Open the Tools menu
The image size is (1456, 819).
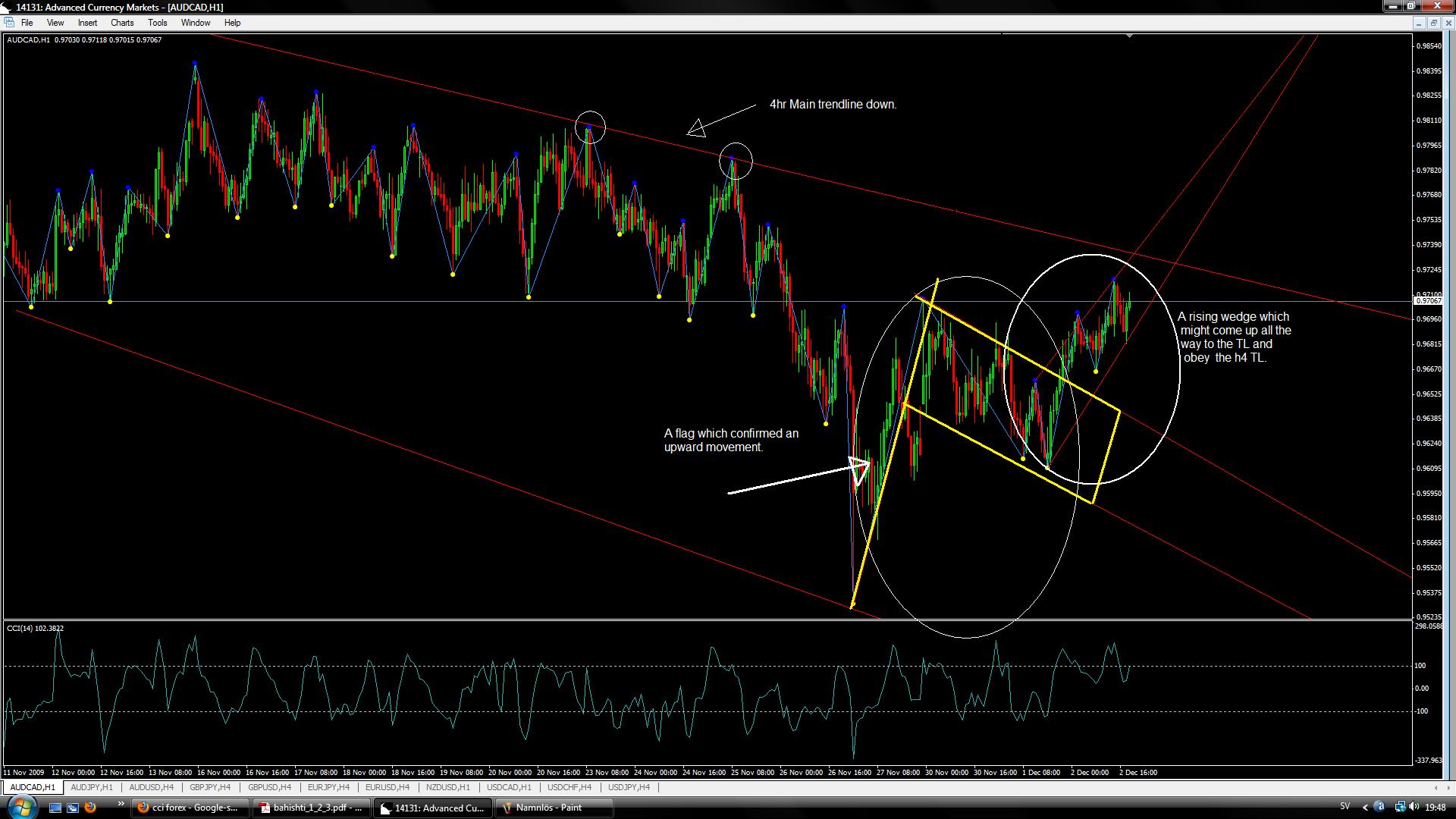(x=157, y=23)
